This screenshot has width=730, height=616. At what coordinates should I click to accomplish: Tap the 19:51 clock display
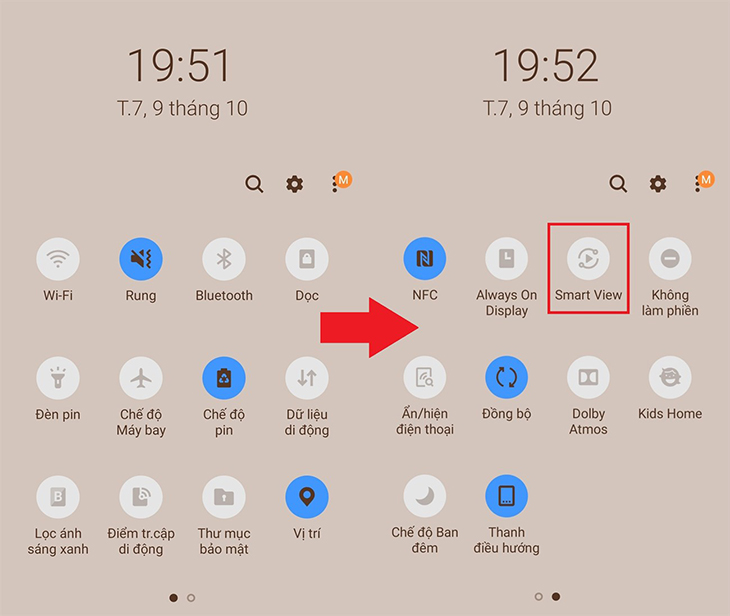(179, 66)
